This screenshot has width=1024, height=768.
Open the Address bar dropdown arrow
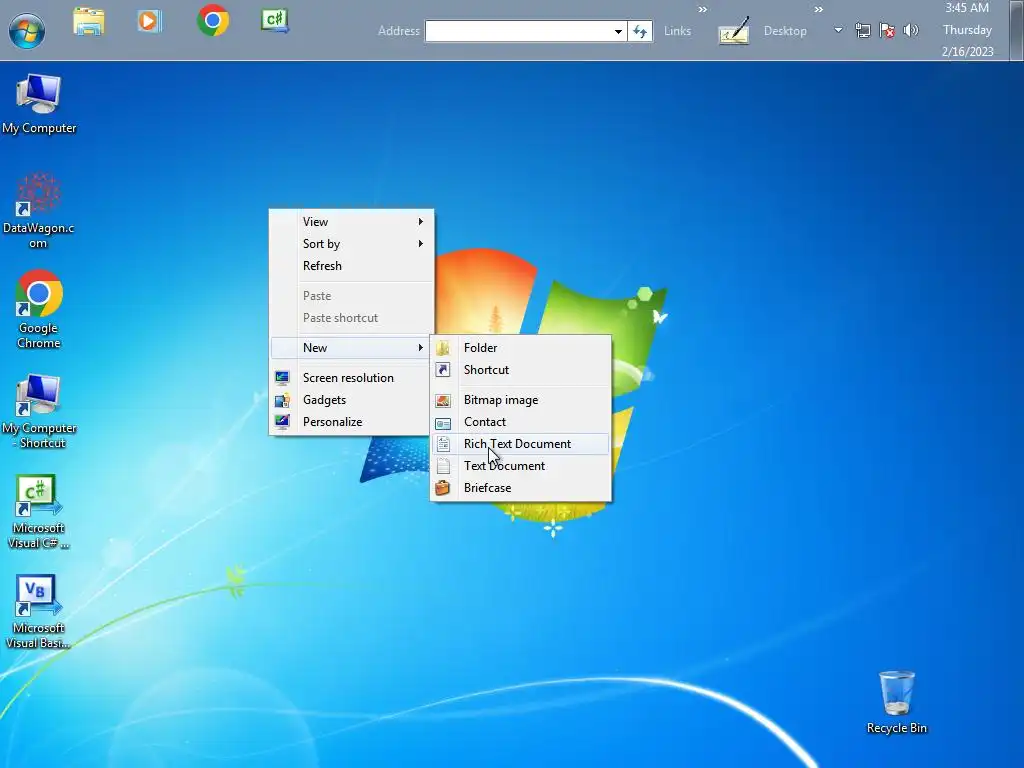point(618,31)
